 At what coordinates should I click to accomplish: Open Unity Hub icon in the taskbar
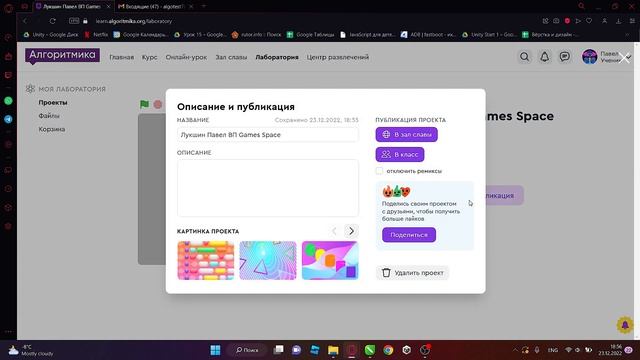click(x=406, y=350)
